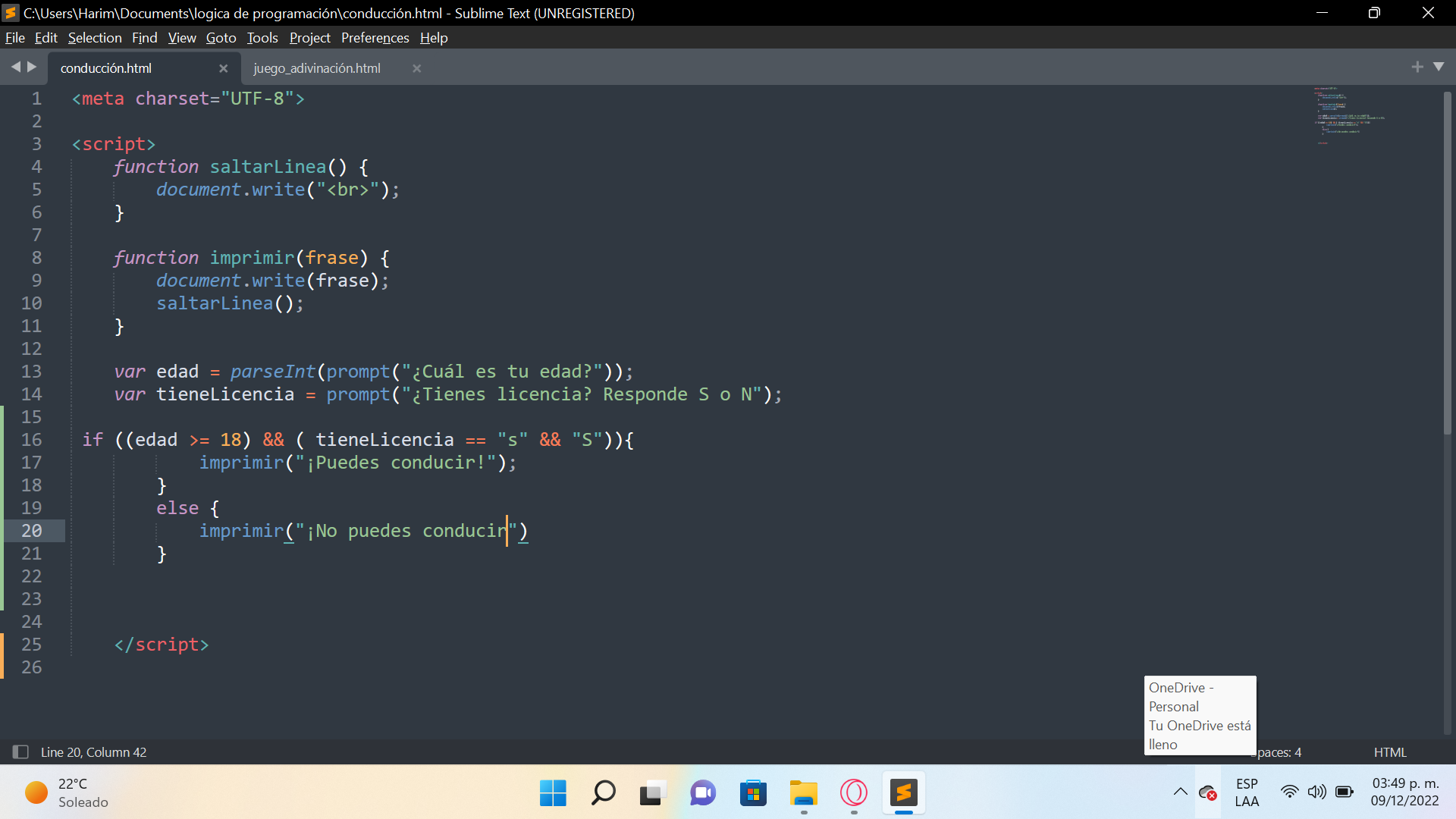Open the tab list dropdown arrow

(x=1439, y=67)
